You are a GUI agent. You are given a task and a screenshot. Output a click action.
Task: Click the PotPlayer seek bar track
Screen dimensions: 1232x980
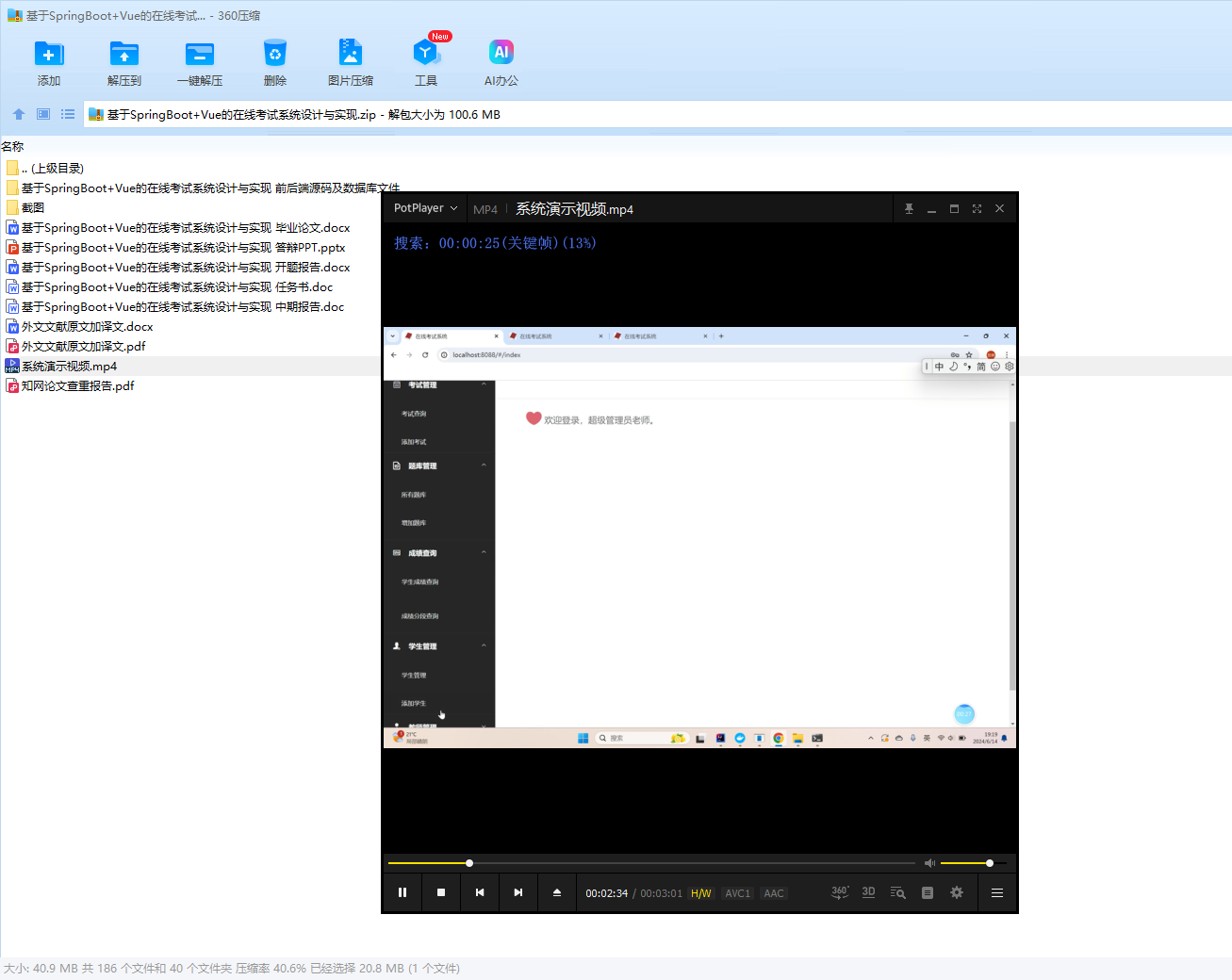651,863
